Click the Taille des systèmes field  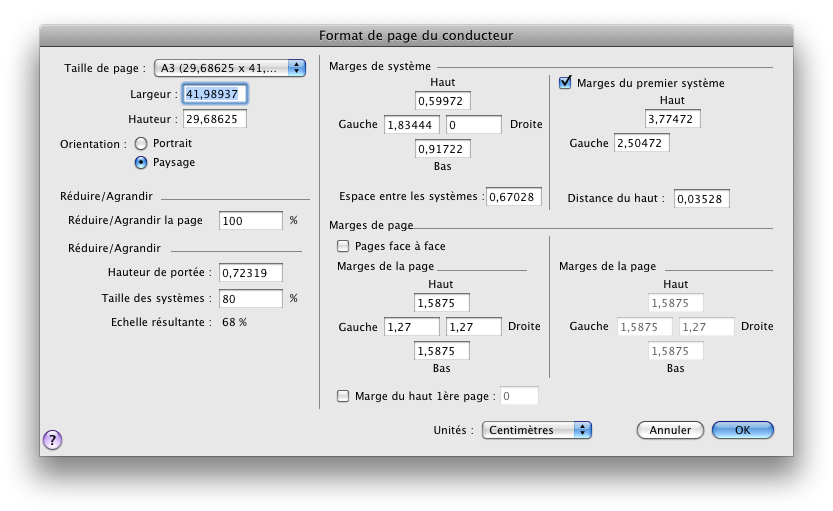[250, 298]
